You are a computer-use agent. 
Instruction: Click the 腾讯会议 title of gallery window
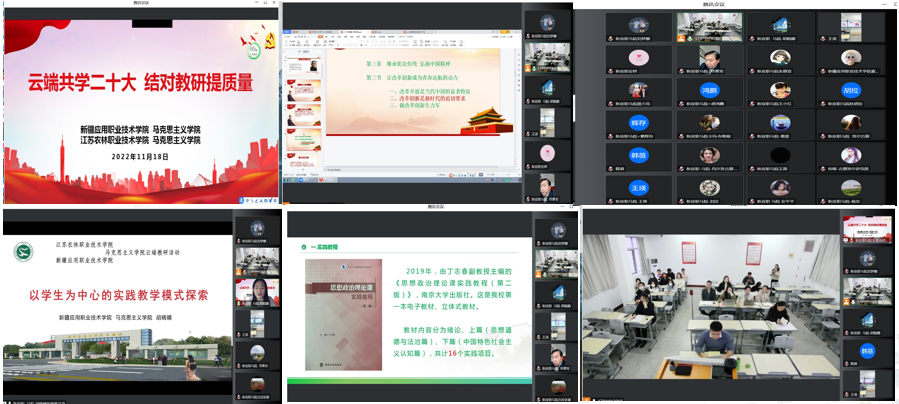pos(715,4)
